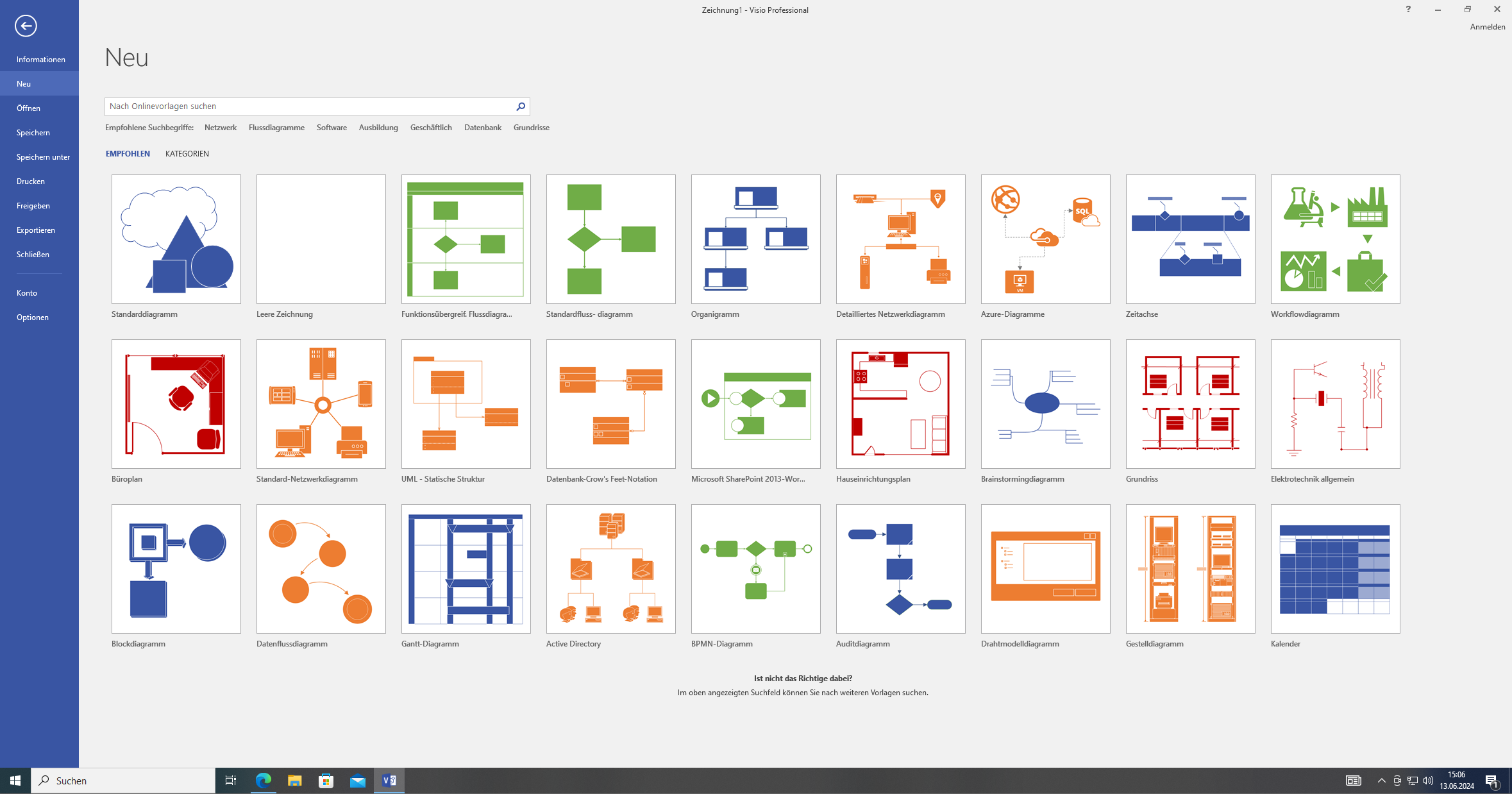Open the notification center icon
The image size is (1512, 794).
point(1492,781)
